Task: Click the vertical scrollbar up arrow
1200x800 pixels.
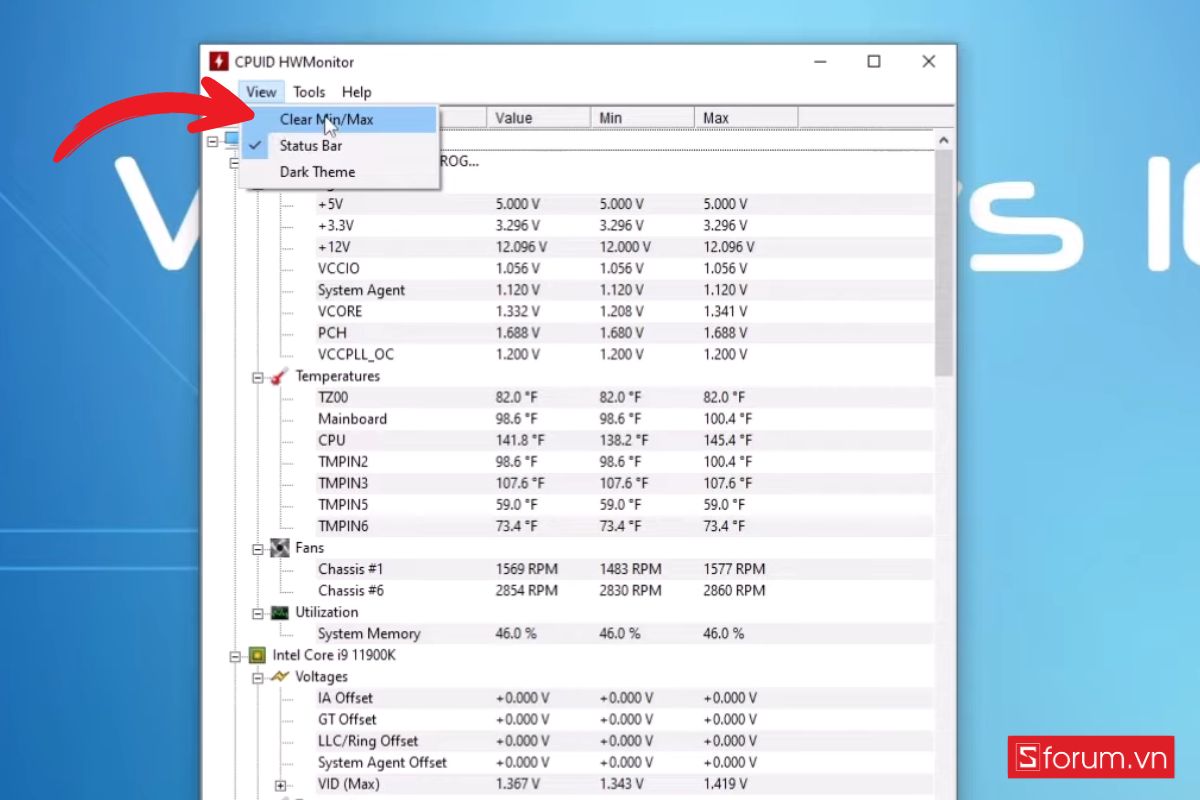Action: click(944, 141)
